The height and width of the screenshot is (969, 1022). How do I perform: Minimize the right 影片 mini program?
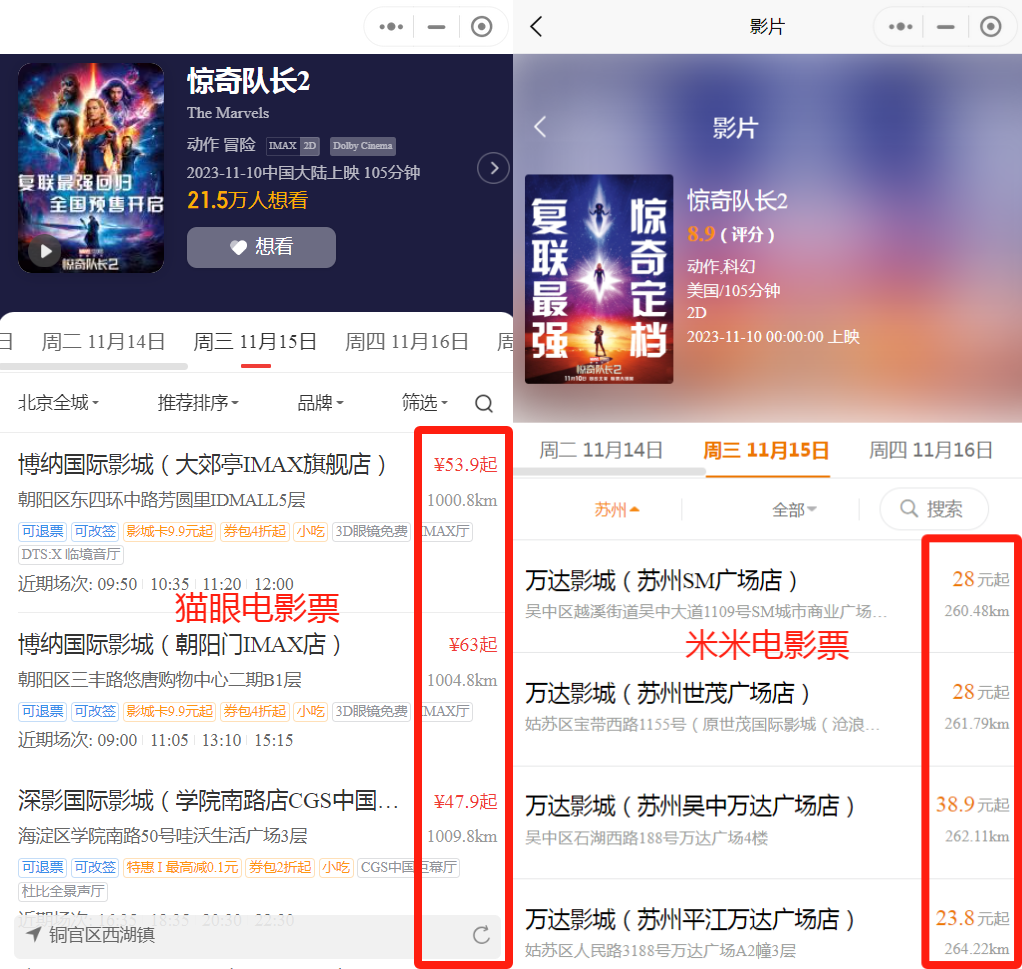coord(945,27)
